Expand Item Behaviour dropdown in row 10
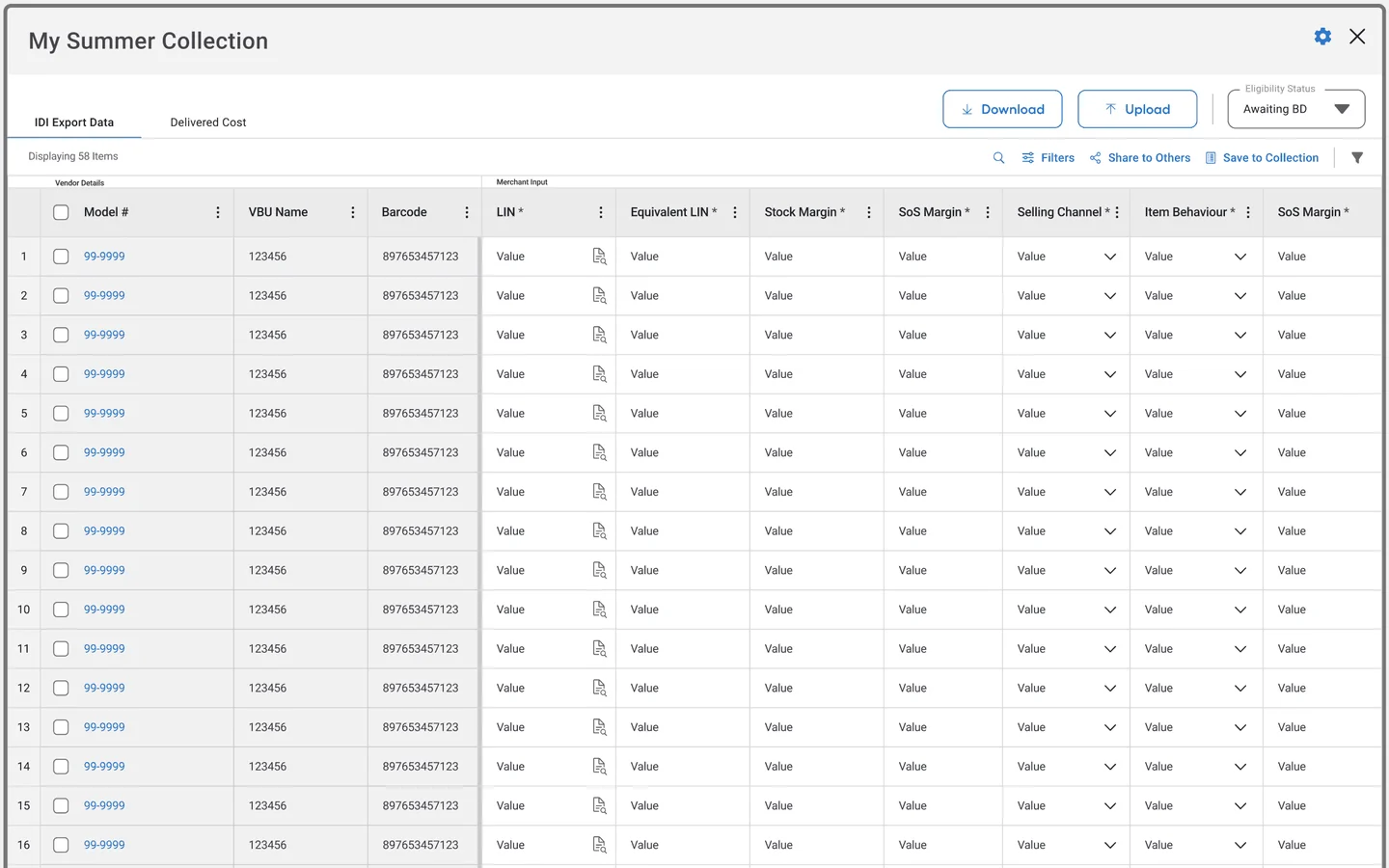This screenshot has height=868, width=1389. (x=1240, y=610)
